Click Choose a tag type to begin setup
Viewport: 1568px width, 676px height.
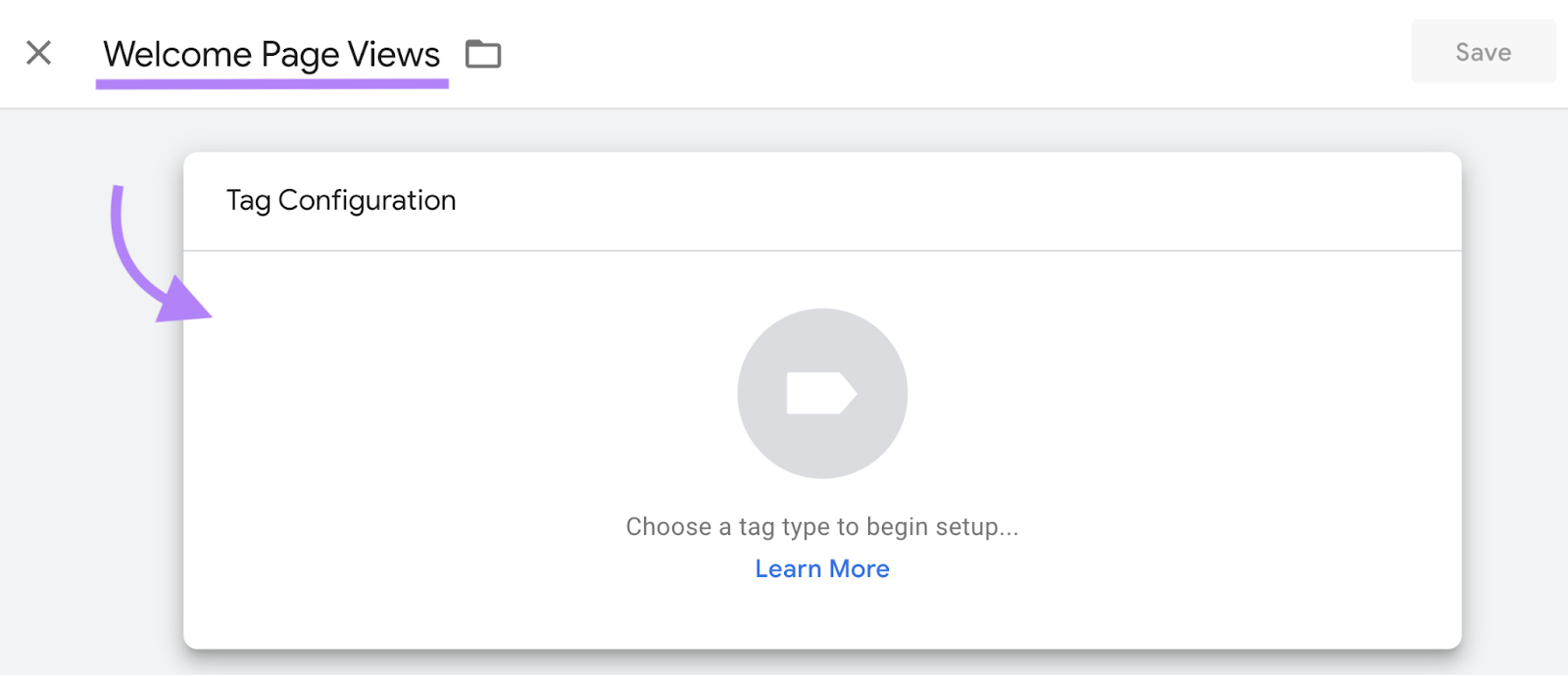[821, 526]
